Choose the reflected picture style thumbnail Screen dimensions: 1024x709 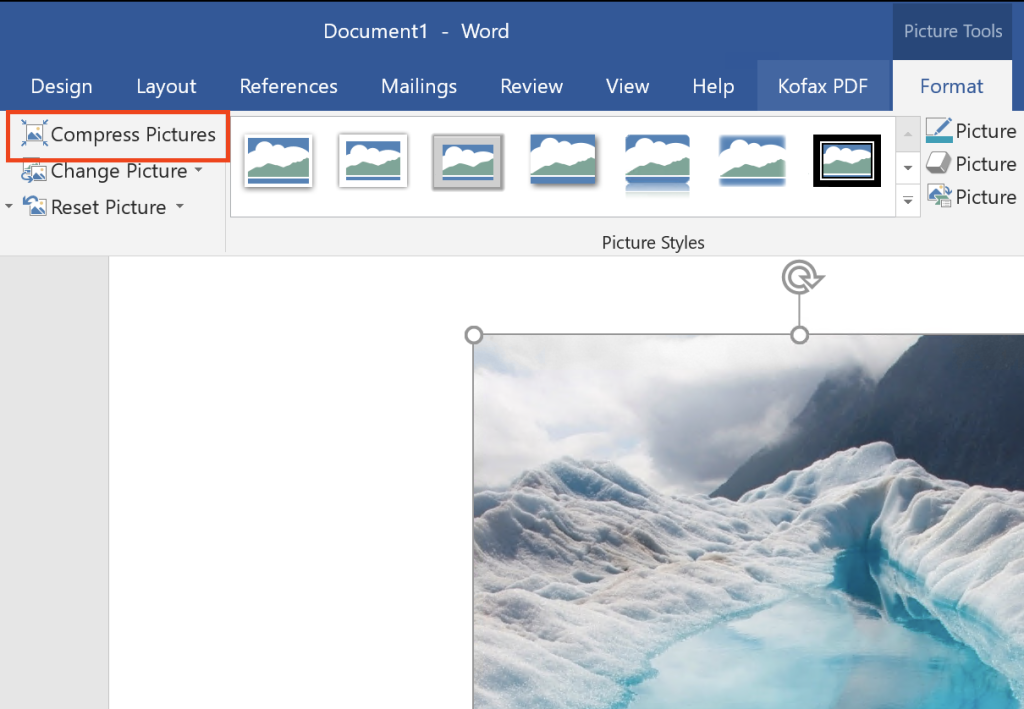(657, 160)
